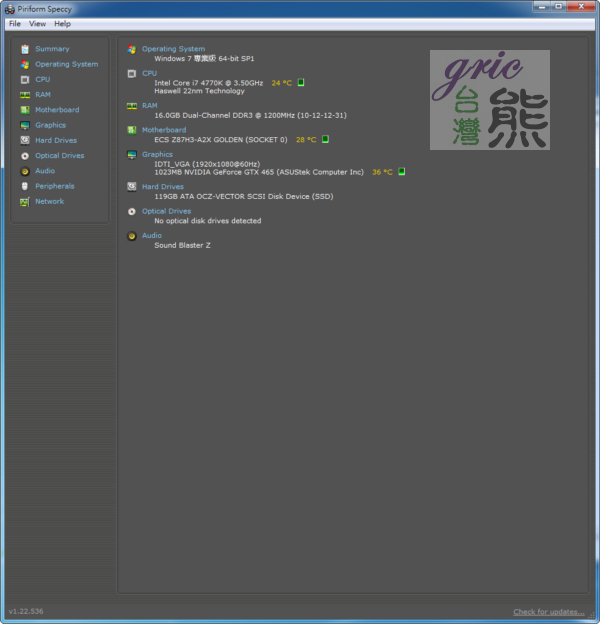Open Graphics section from sidebar
600x624 pixels.
[51, 125]
